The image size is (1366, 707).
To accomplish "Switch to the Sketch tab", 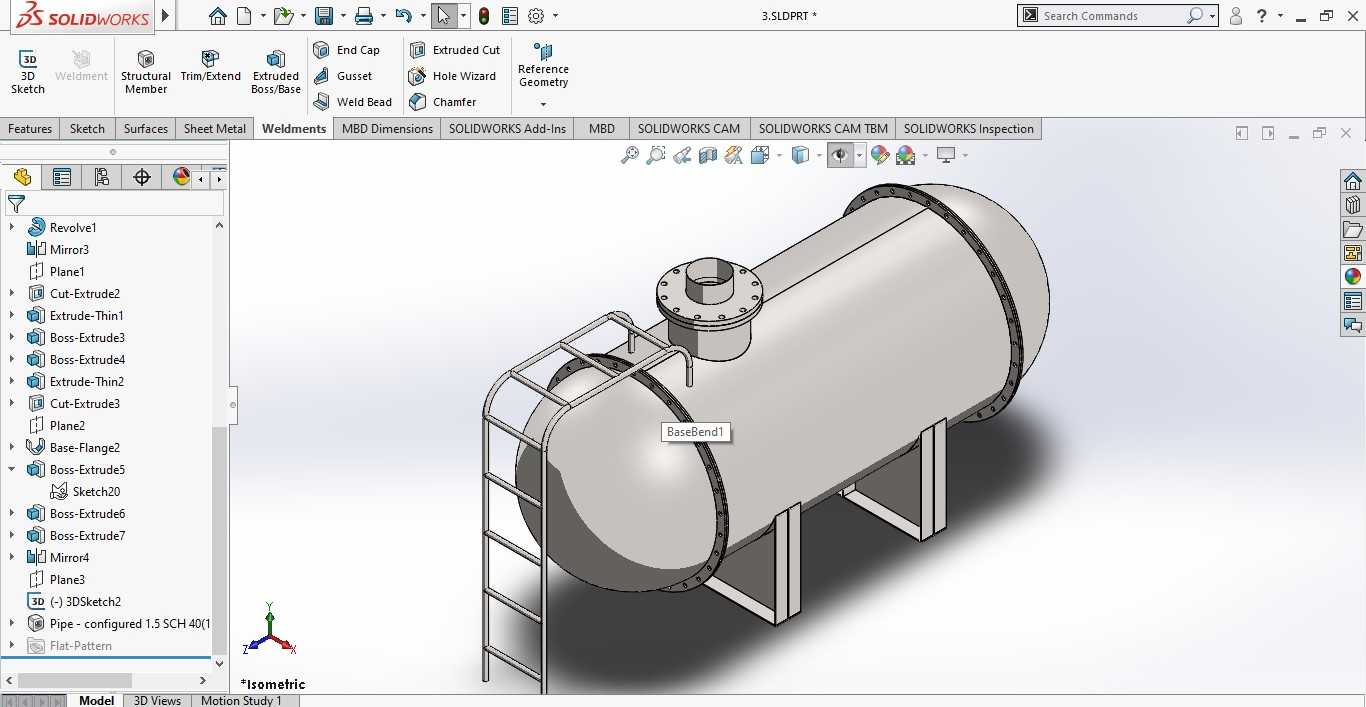I will tap(87, 129).
